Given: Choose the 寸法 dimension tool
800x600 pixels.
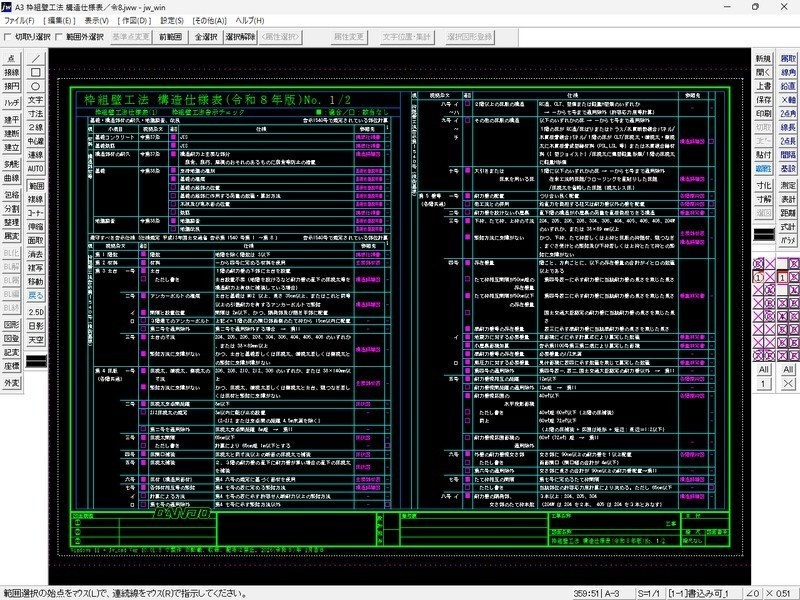Looking at the screenshot, I should coord(36,115).
